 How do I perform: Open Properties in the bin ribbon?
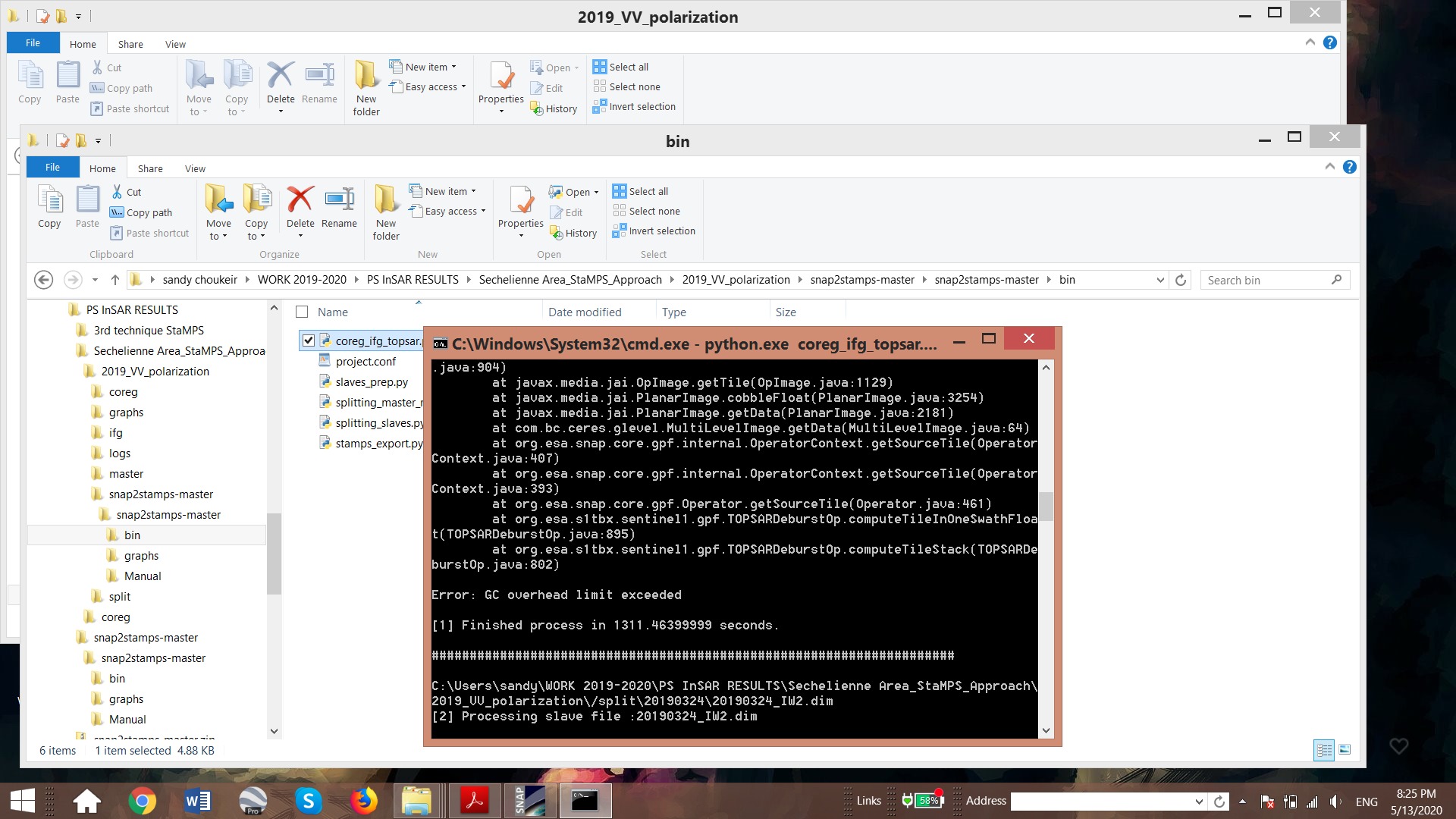tap(520, 200)
